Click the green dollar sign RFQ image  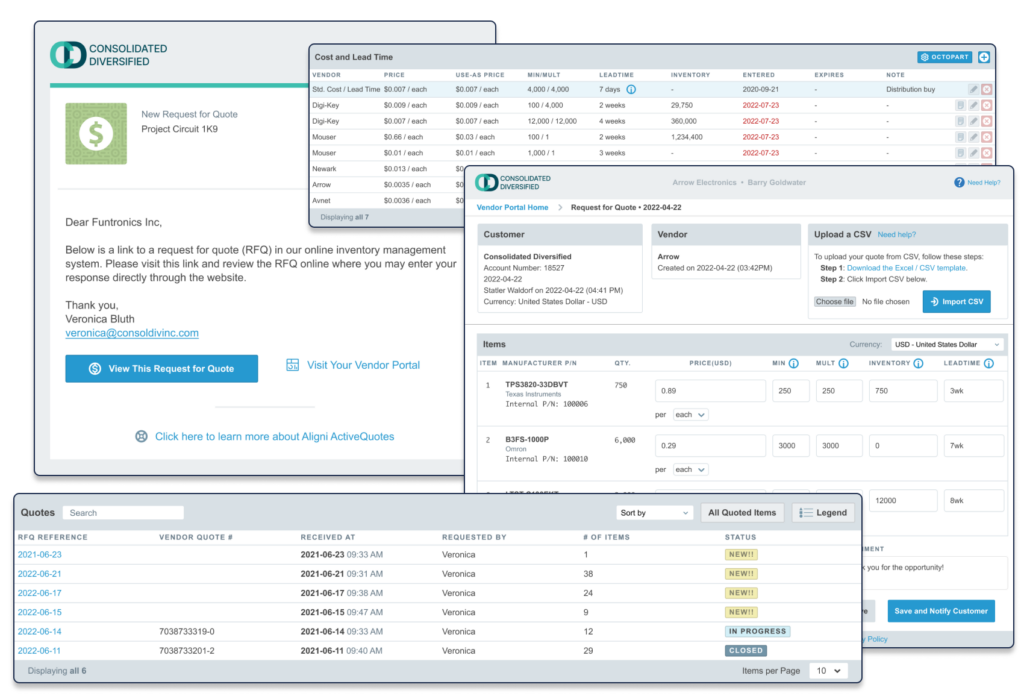pos(96,133)
